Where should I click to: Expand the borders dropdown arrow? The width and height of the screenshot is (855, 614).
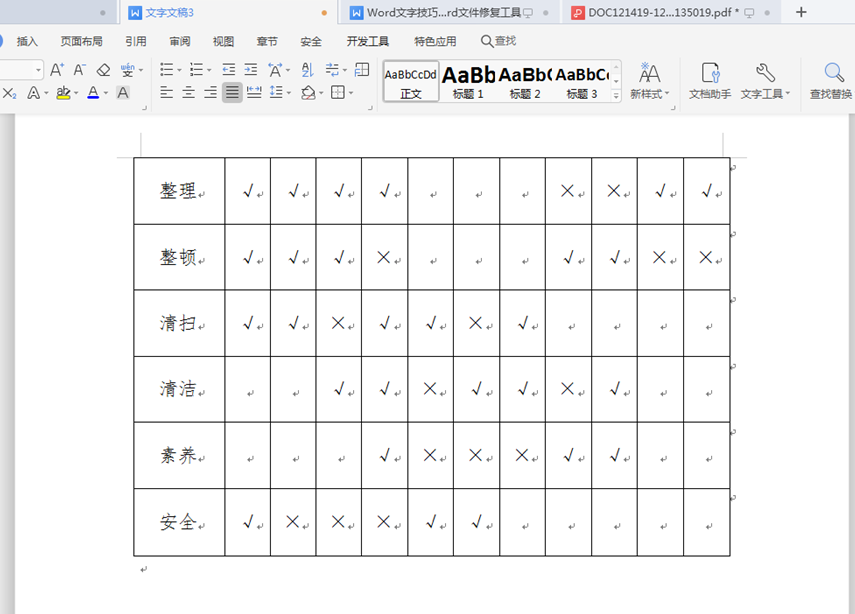tap(351, 93)
